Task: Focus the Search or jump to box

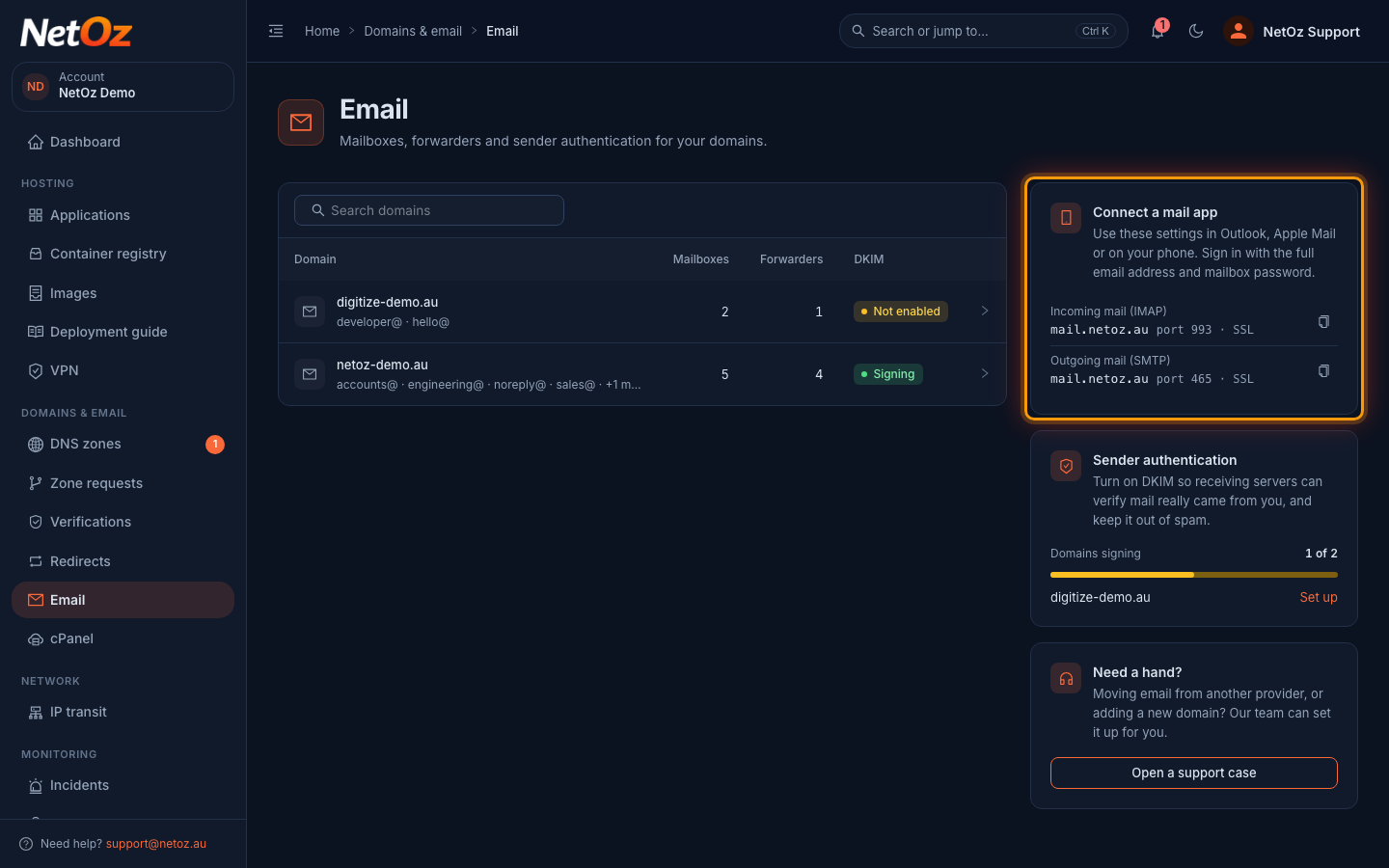Action: tap(984, 31)
